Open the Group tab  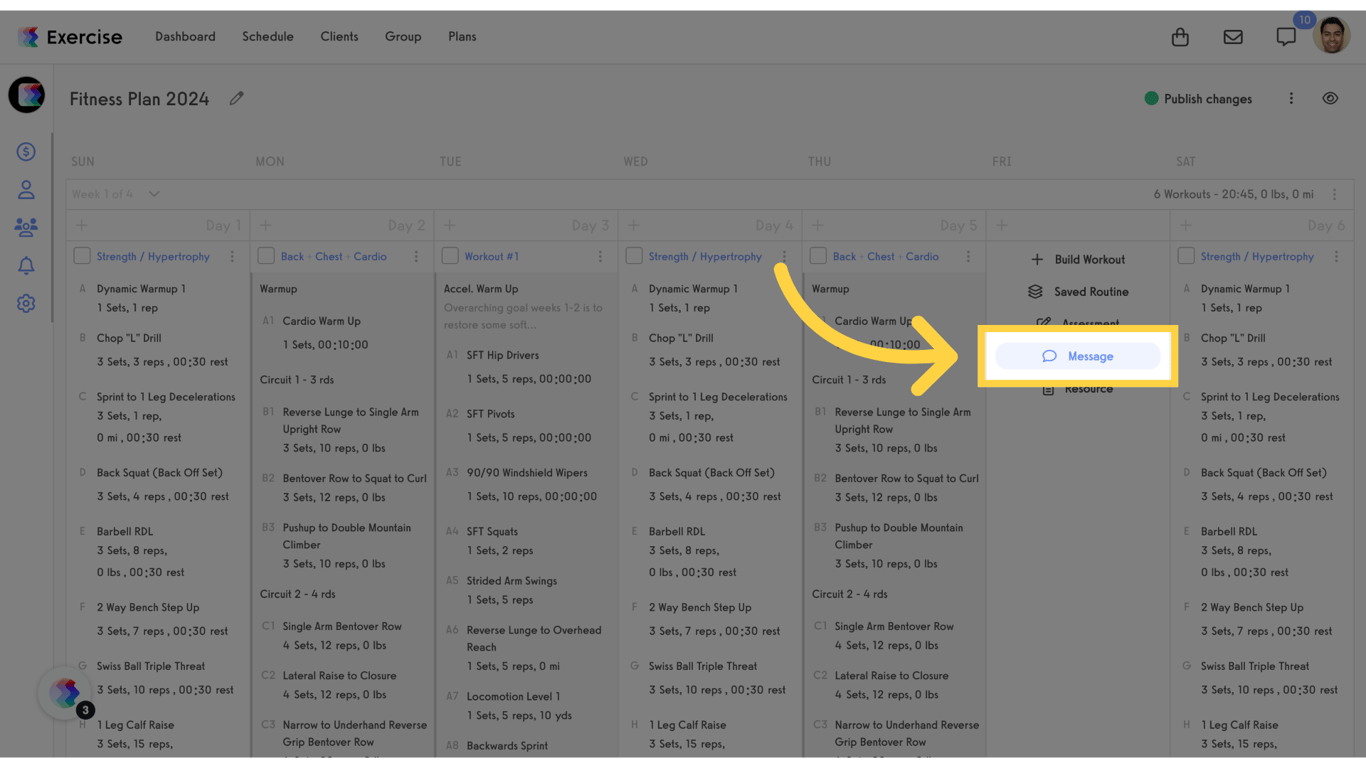(403, 37)
